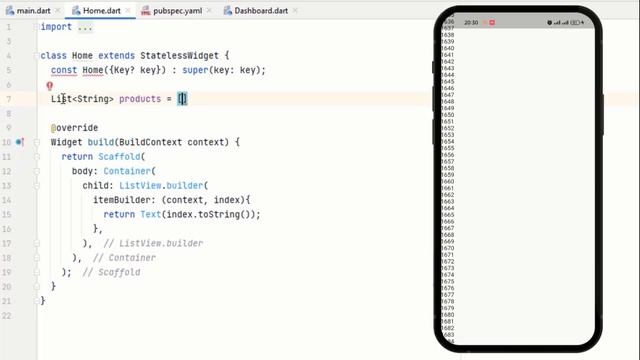Viewport: 640px width, 360px height.
Task: Click the pubspec.yaml file icon
Action: tap(146, 11)
